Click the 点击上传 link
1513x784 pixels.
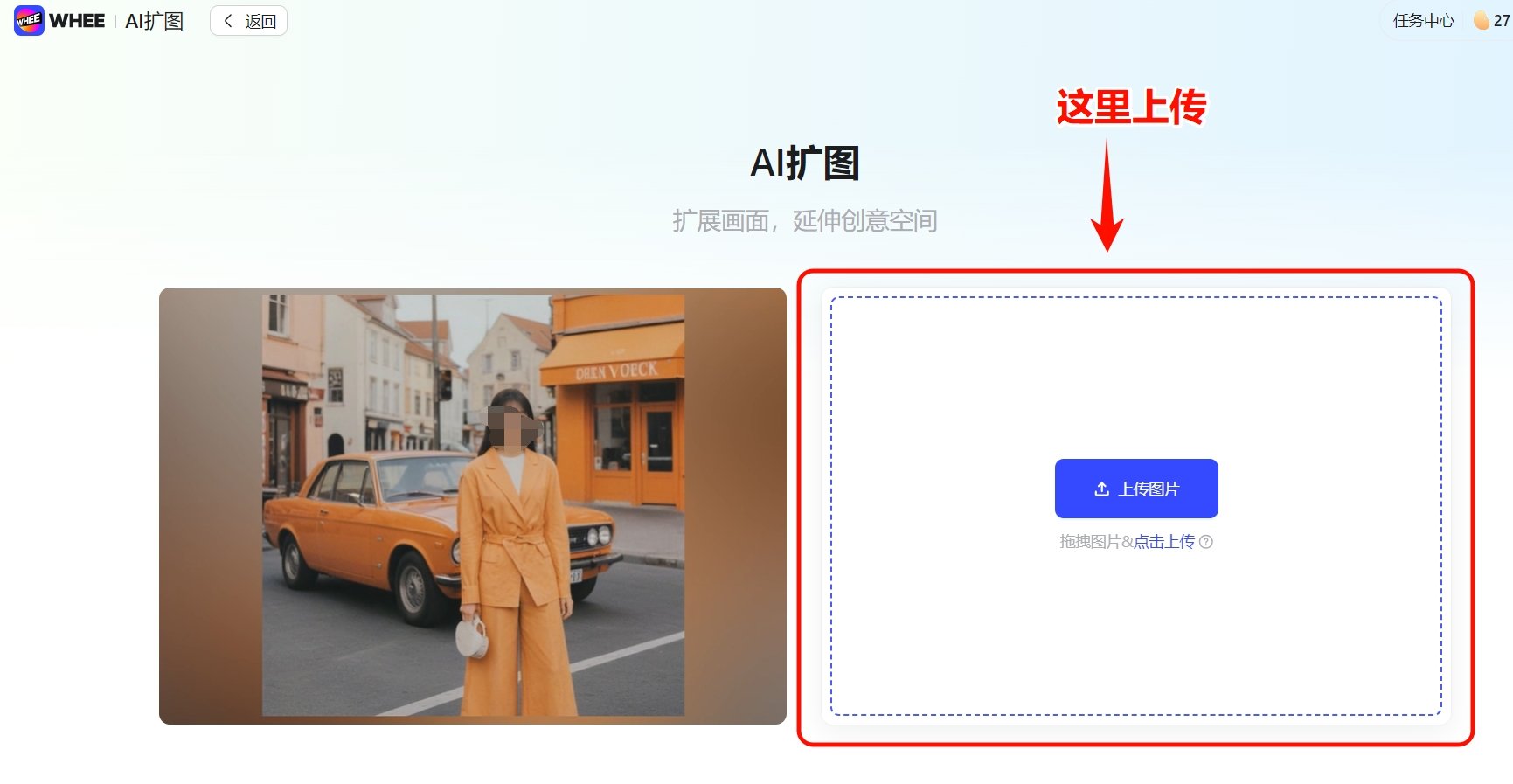[x=1164, y=542]
